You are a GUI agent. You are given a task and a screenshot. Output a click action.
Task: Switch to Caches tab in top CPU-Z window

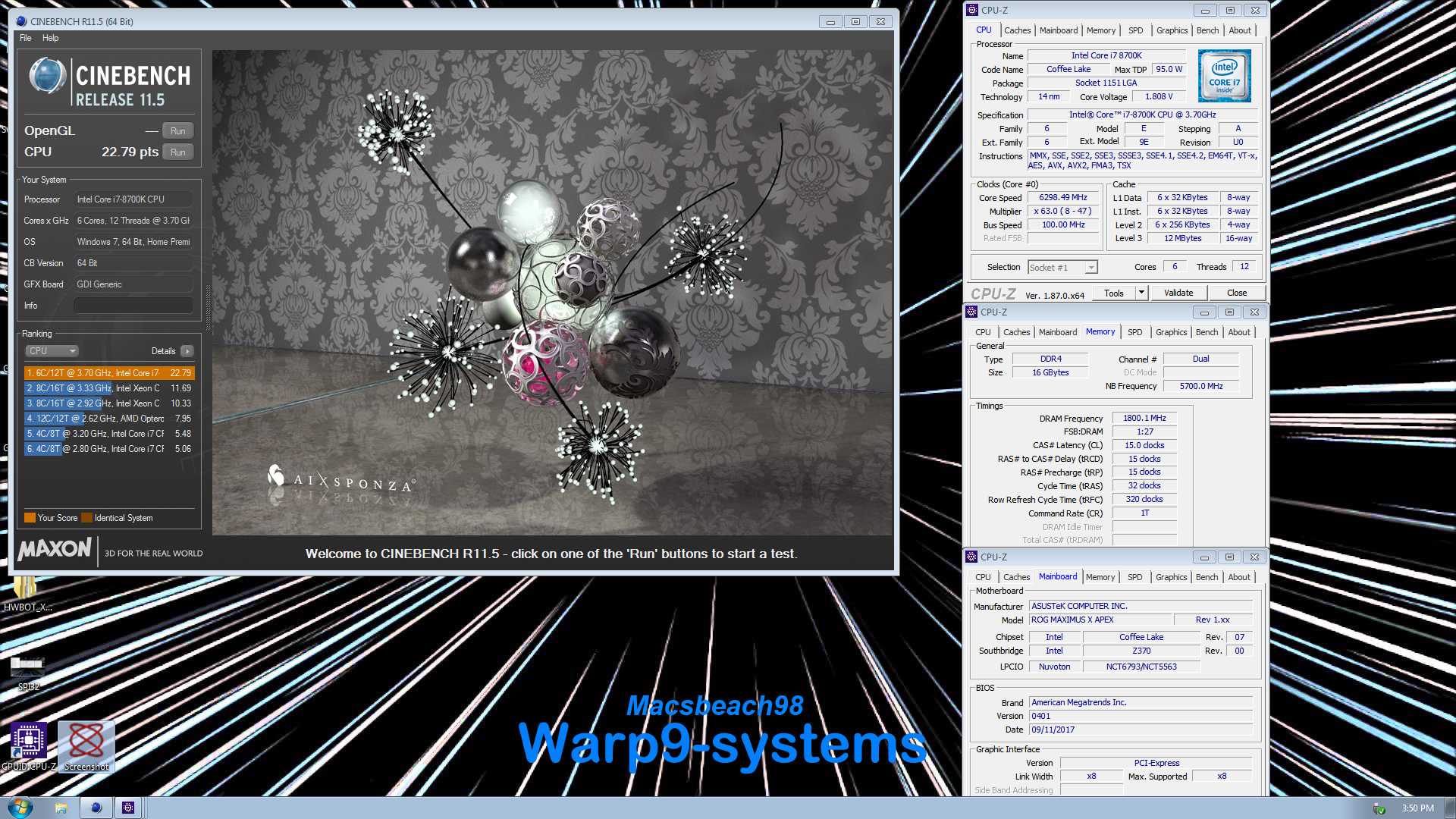tap(1017, 30)
